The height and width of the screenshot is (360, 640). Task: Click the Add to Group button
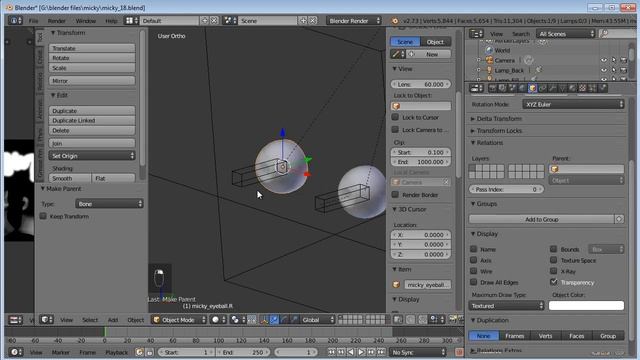point(541,219)
